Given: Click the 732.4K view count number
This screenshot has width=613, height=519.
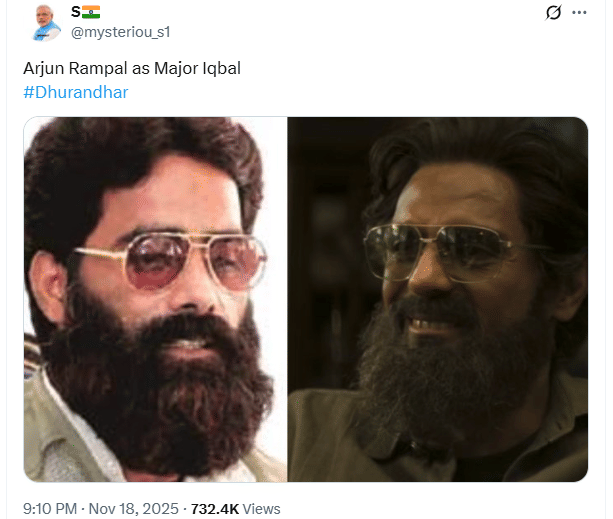Looking at the screenshot, I should coord(215,509).
